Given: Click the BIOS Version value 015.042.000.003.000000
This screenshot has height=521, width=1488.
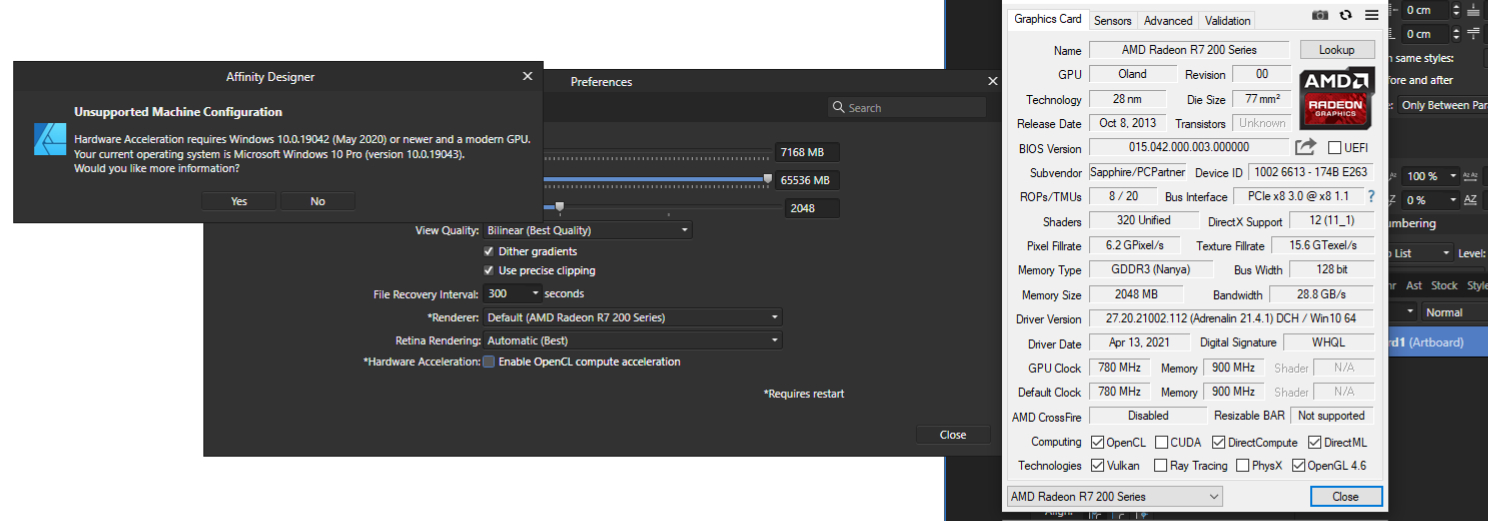Looking at the screenshot, I should [1188, 148].
